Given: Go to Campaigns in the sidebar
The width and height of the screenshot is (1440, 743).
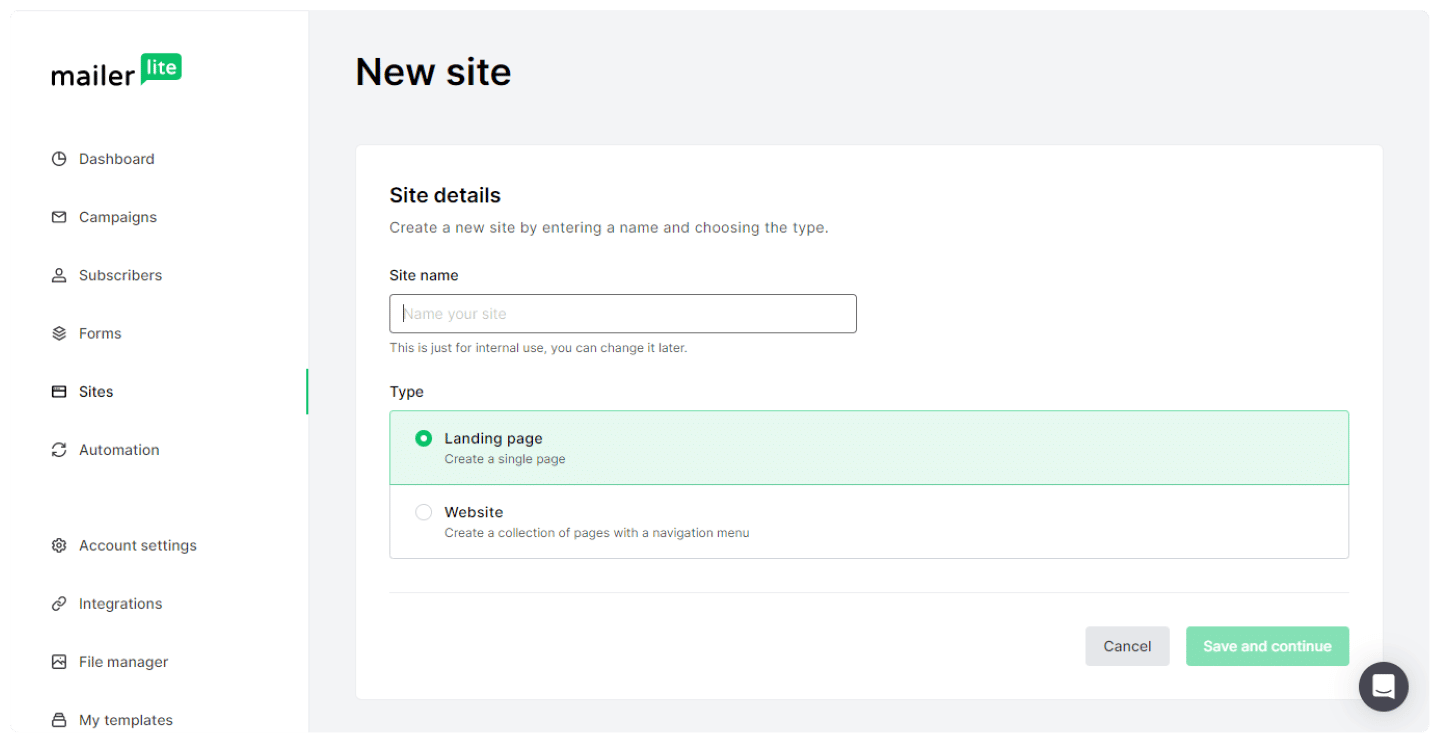Looking at the screenshot, I should click(118, 217).
